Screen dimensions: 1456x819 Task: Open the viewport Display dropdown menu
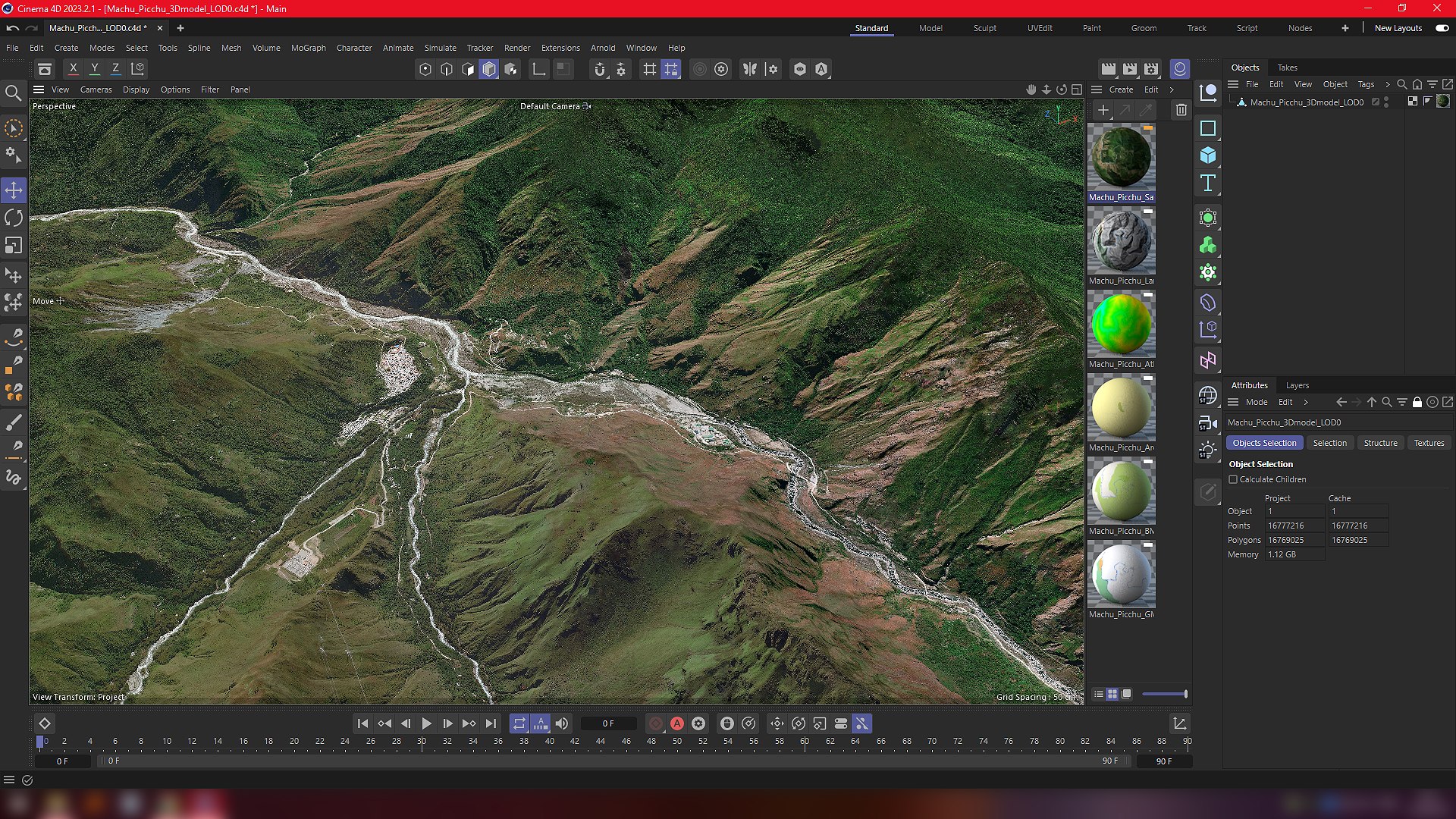pyautogui.click(x=136, y=89)
